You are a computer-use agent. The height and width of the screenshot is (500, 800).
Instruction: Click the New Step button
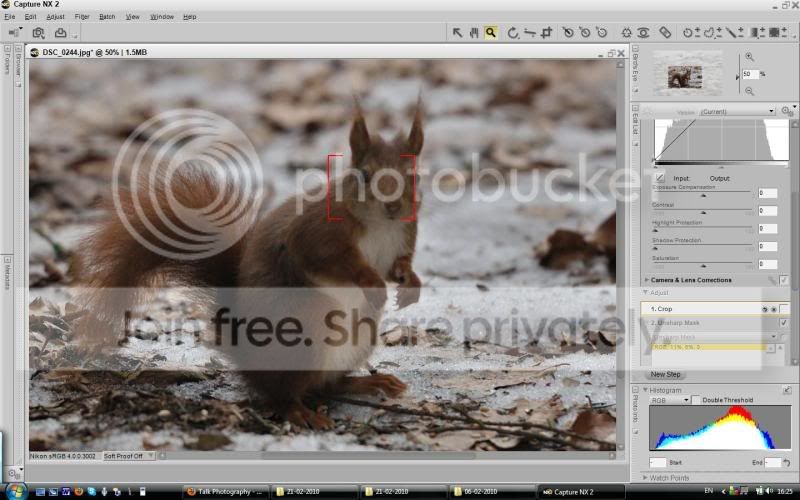click(665, 374)
